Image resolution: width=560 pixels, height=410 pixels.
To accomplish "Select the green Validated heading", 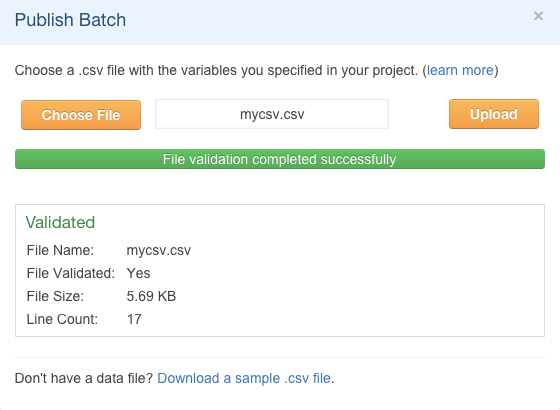I will point(60,222).
